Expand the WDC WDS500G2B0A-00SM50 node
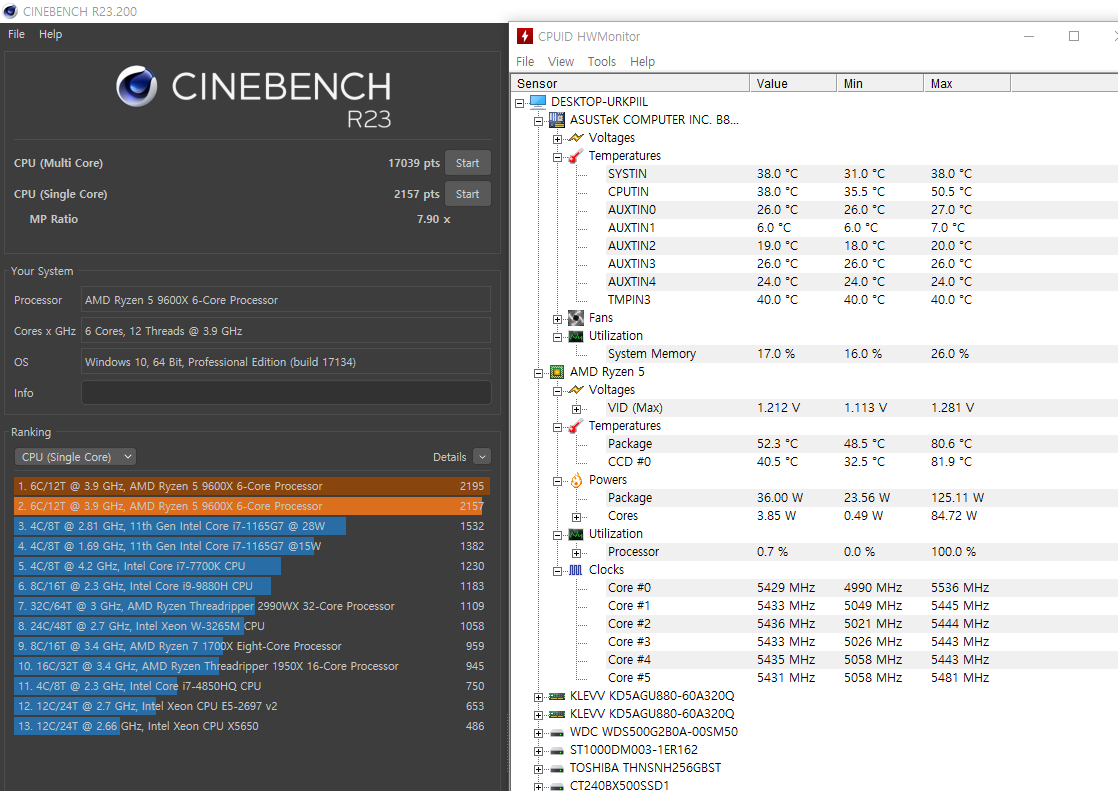This screenshot has width=1118, height=791. (x=538, y=733)
